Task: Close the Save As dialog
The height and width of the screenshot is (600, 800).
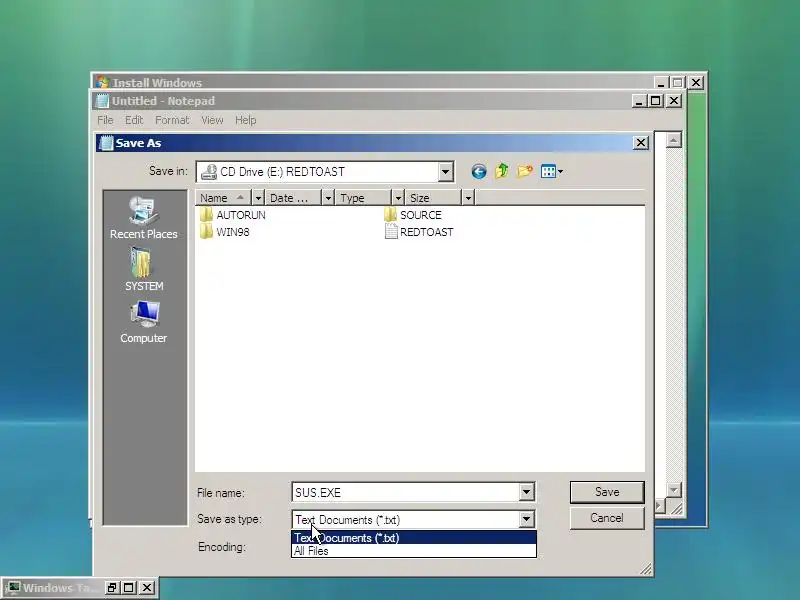Action: click(641, 143)
